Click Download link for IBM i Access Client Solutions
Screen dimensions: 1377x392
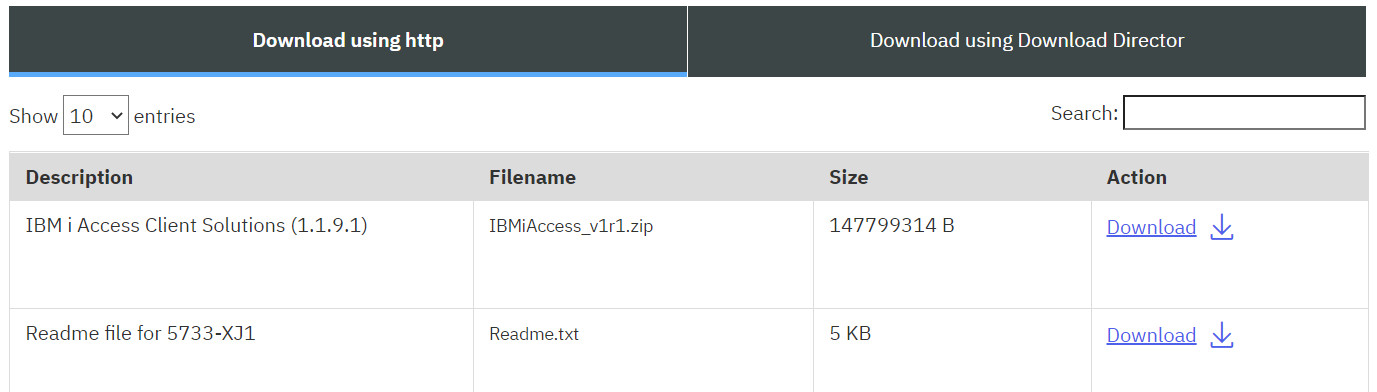(1151, 227)
